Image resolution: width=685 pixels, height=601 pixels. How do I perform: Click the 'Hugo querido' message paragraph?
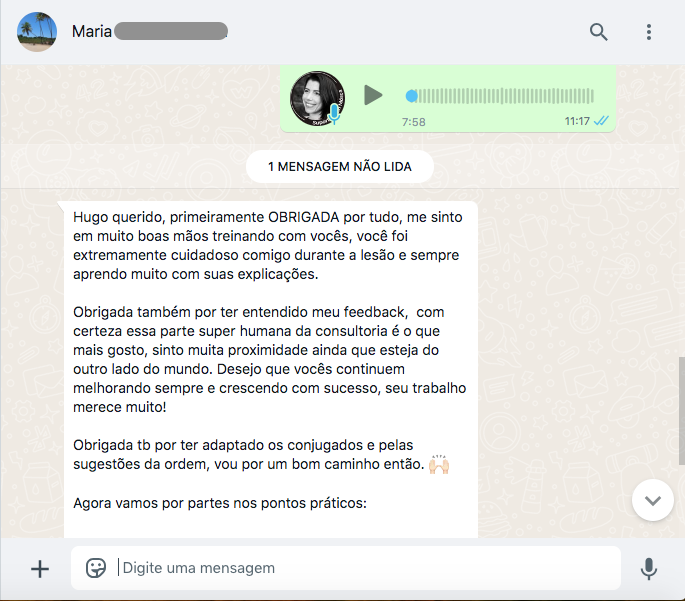click(x=267, y=245)
